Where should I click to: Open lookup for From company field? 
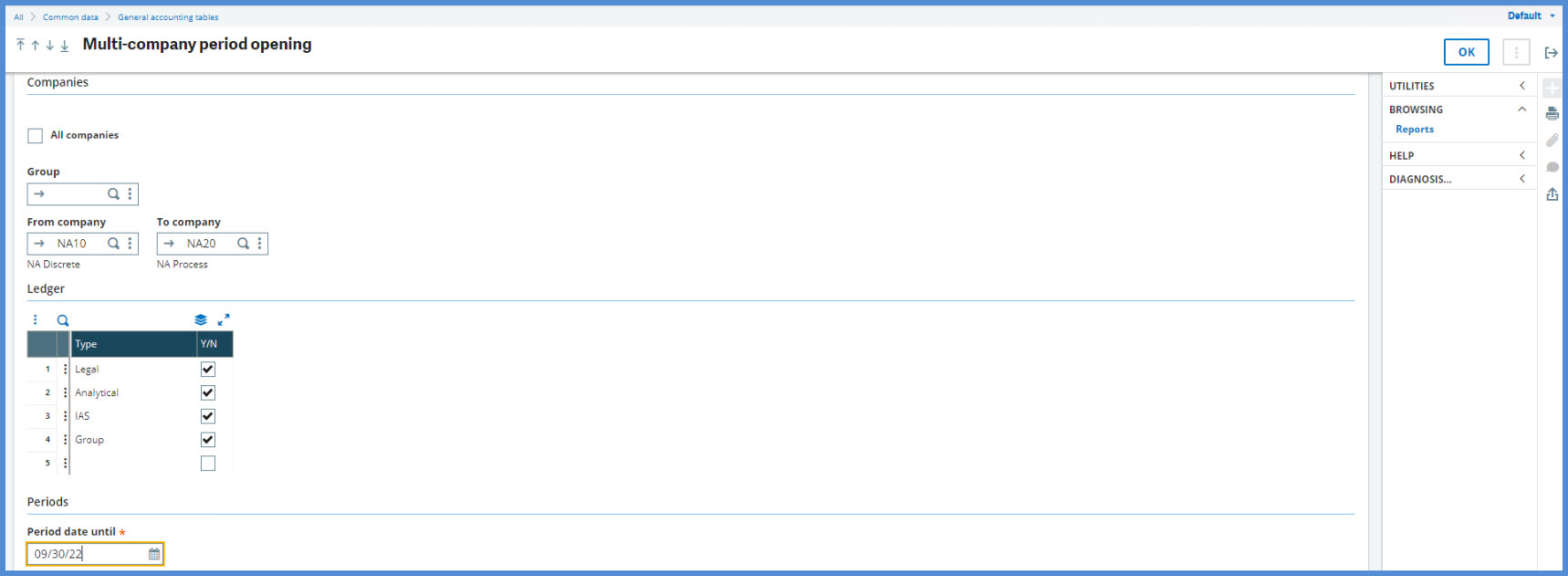pos(113,244)
